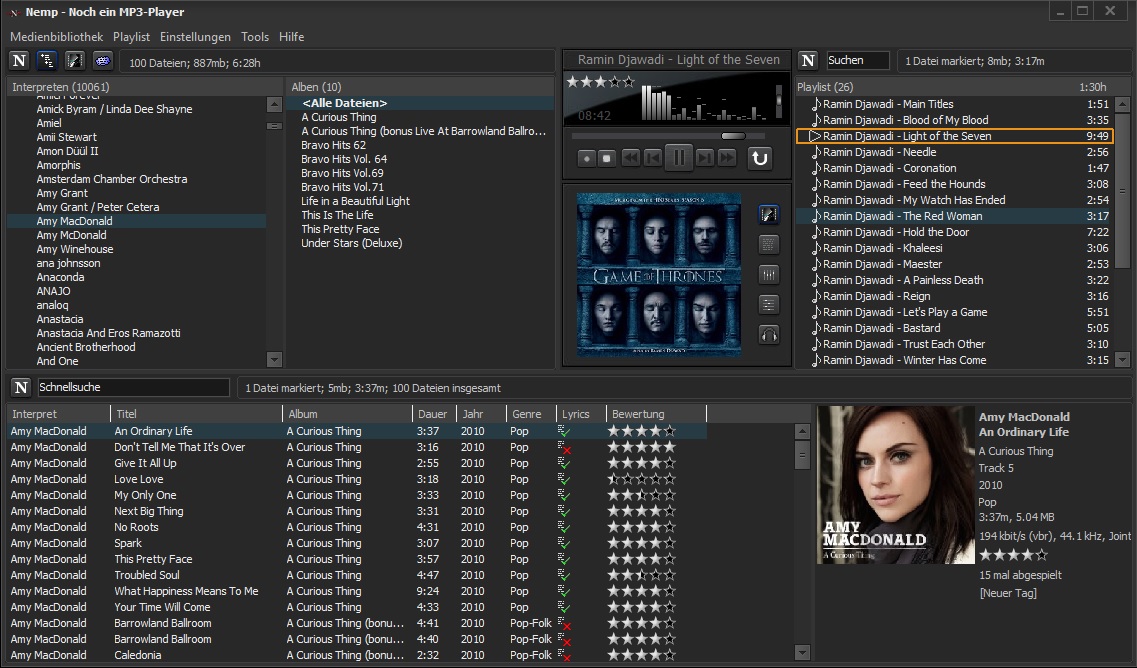
Task: Select artist Amy Winehouse in Interpreten list
Action: click(x=75, y=249)
